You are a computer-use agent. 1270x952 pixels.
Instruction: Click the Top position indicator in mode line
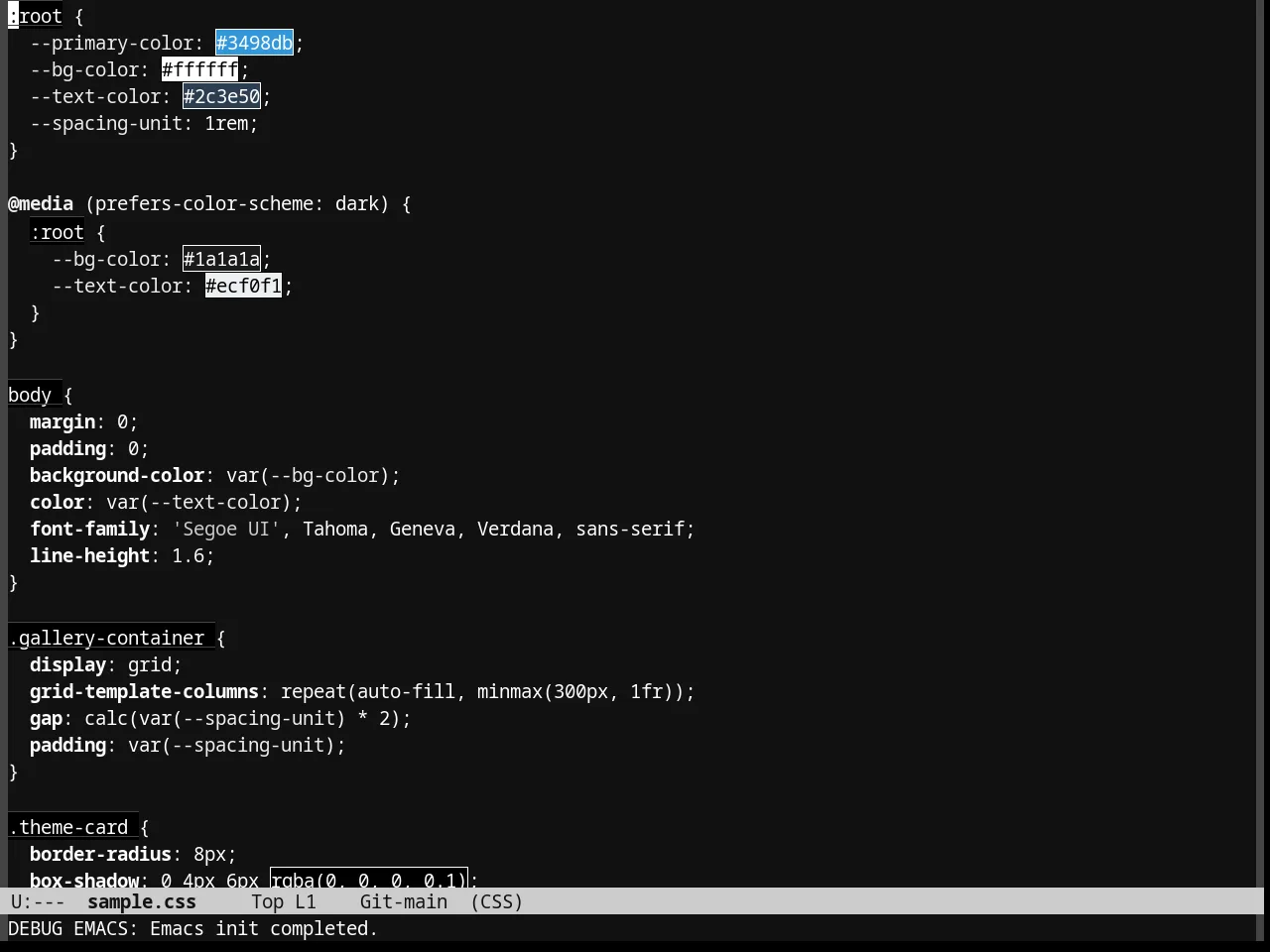coord(267,901)
